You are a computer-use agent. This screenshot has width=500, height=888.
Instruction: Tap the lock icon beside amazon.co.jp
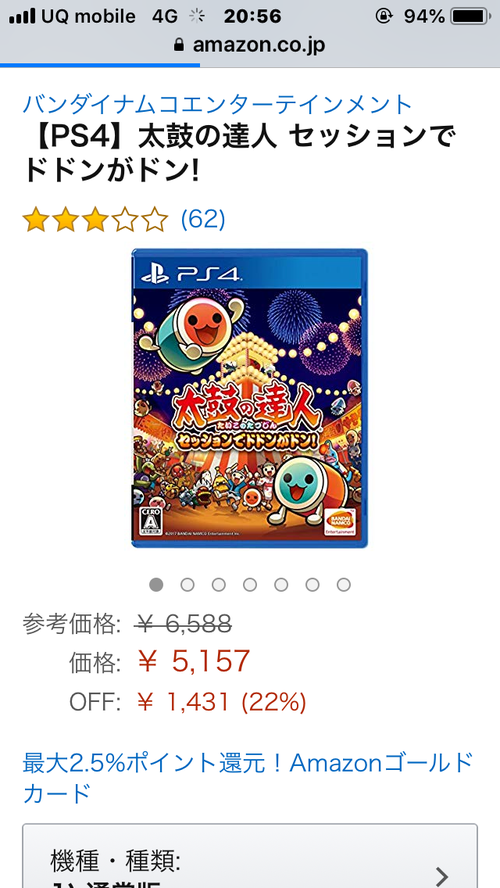(x=179, y=45)
